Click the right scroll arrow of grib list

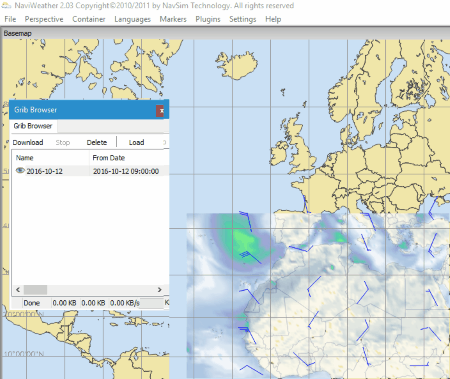pyautogui.click(x=160, y=290)
